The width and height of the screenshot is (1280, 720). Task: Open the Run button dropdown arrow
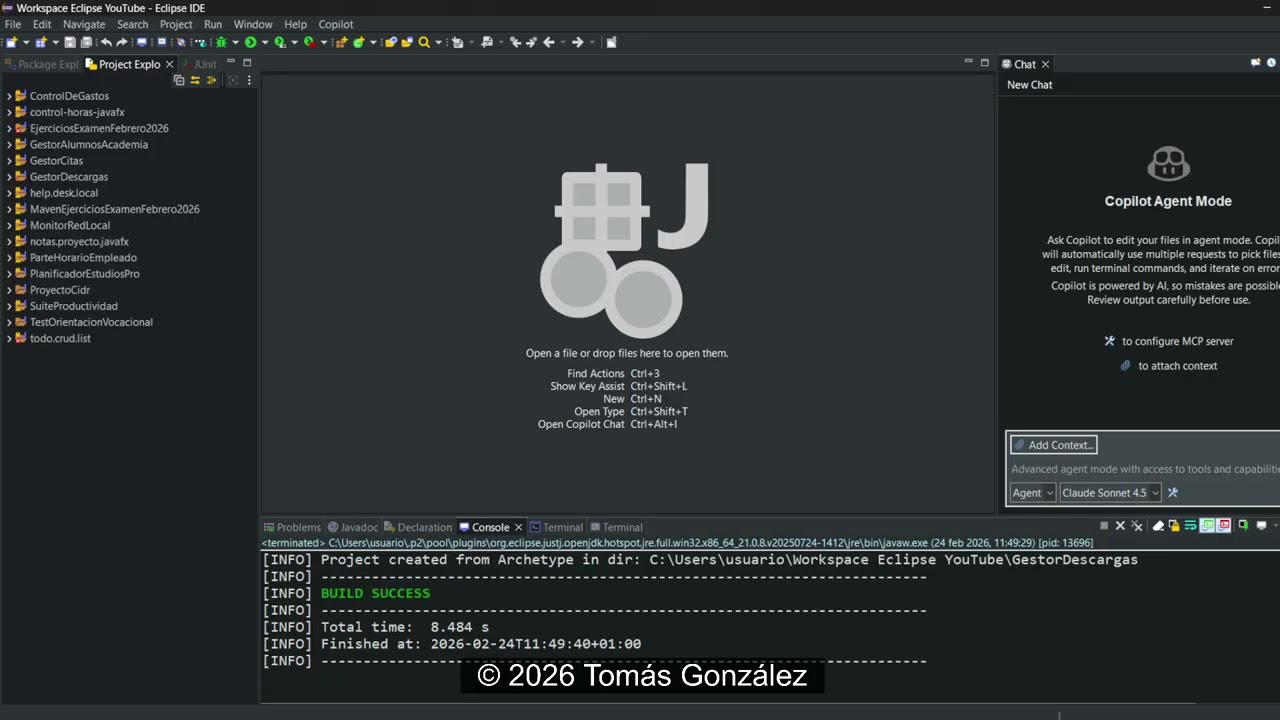[264, 42]
